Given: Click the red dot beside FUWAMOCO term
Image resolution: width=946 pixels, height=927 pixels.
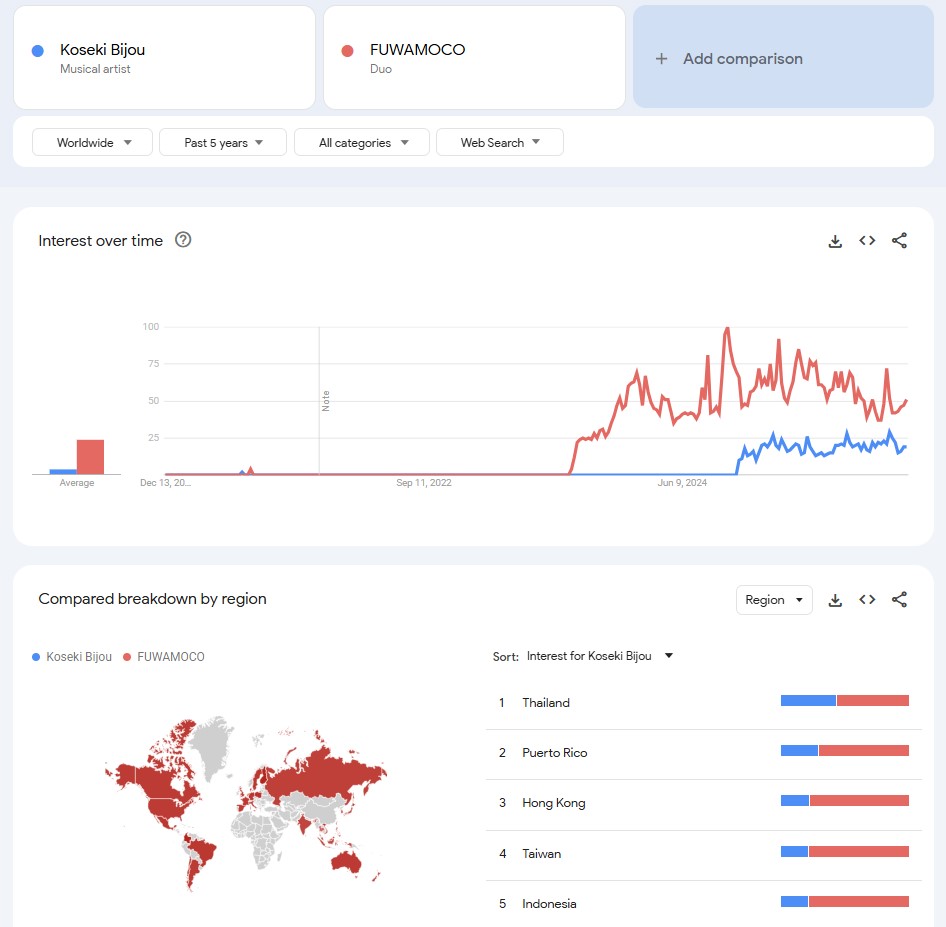Looking at the screenshot, I should click(347, 51).
